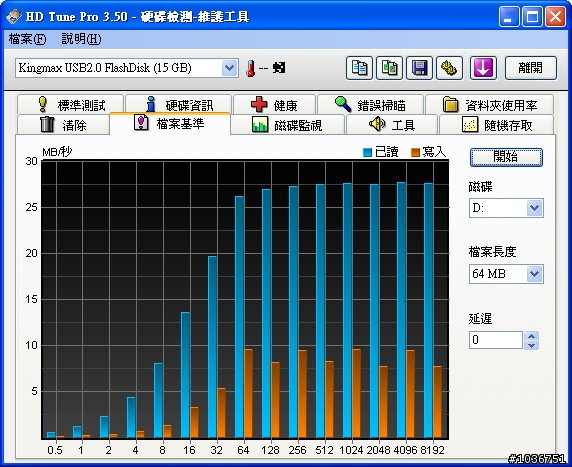
Task: Switch to the 隨機存取 random access tab
Action: tap(497, 125)
